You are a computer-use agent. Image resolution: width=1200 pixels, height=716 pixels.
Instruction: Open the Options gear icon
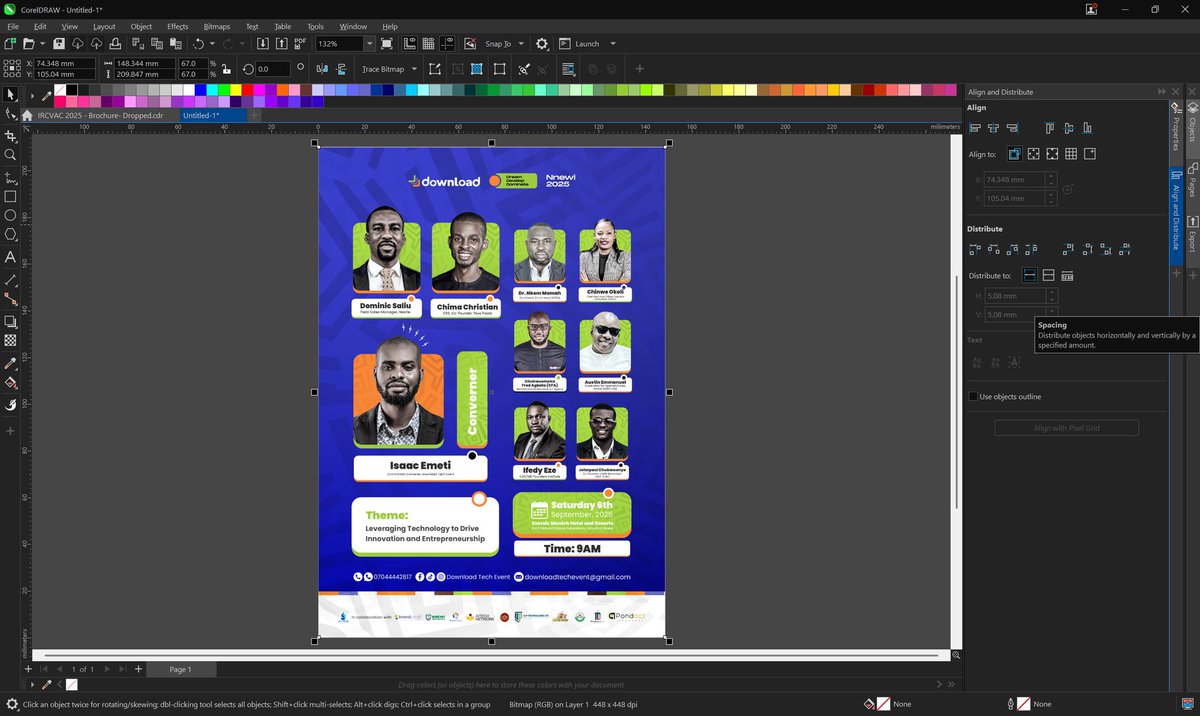(x=542, y=44)
